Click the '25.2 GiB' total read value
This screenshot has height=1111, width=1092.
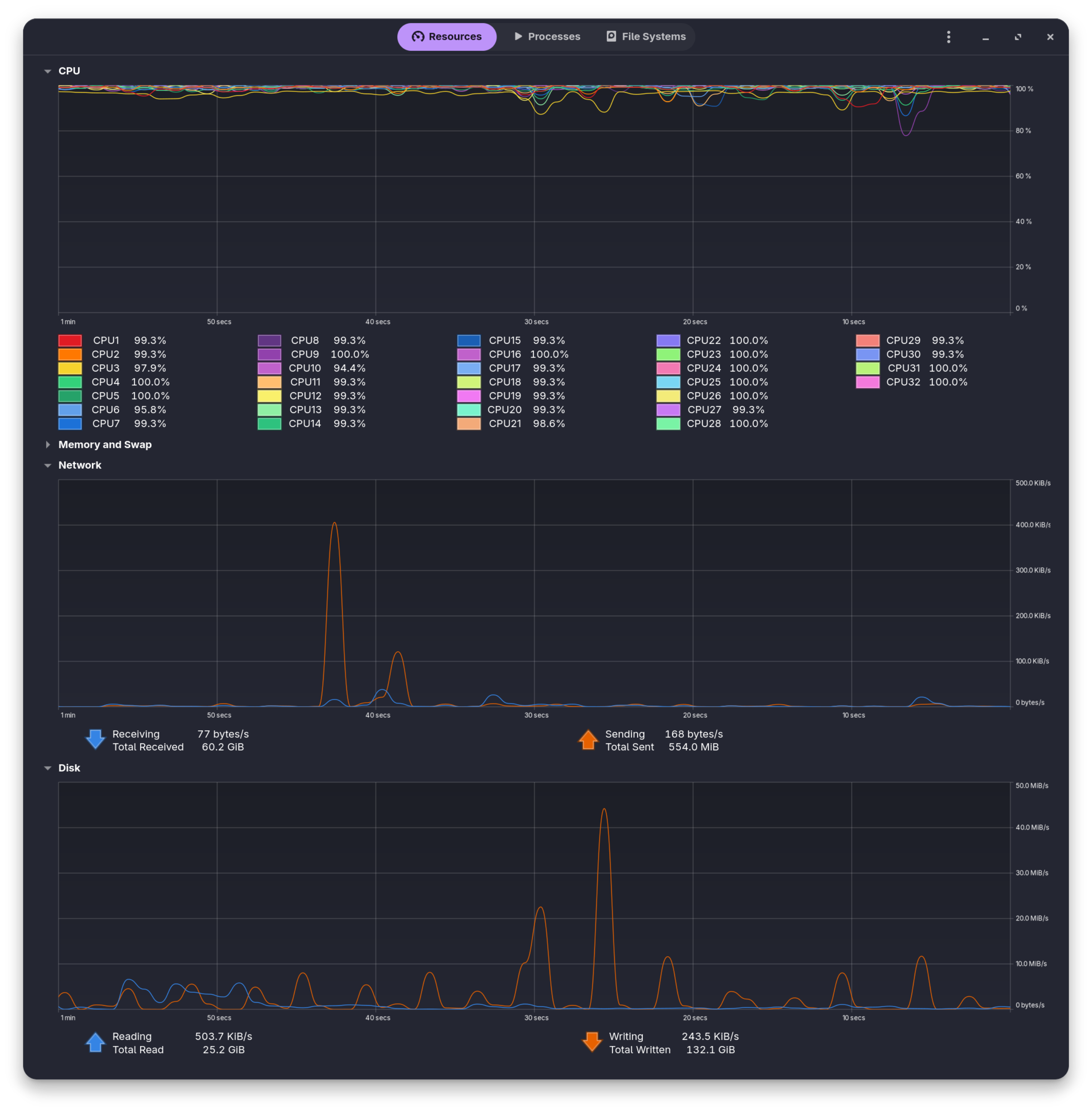tap(224, 1050)
